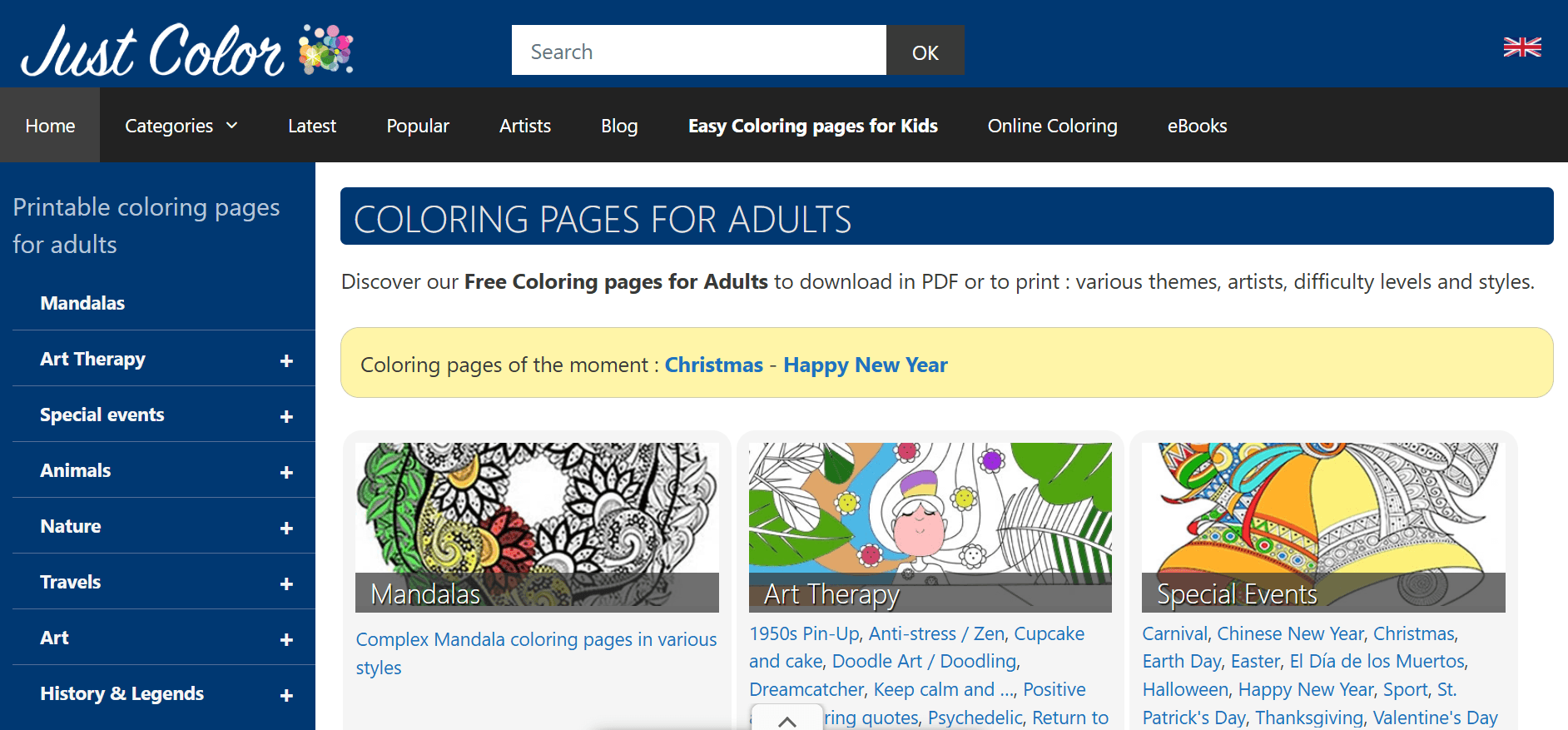Click the Mandalas sidebar link

pos(82,303)
